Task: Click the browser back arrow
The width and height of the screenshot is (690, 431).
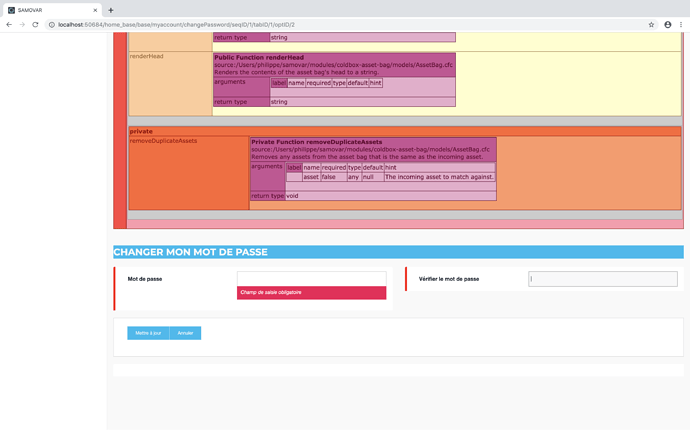Action: point(9,24)
